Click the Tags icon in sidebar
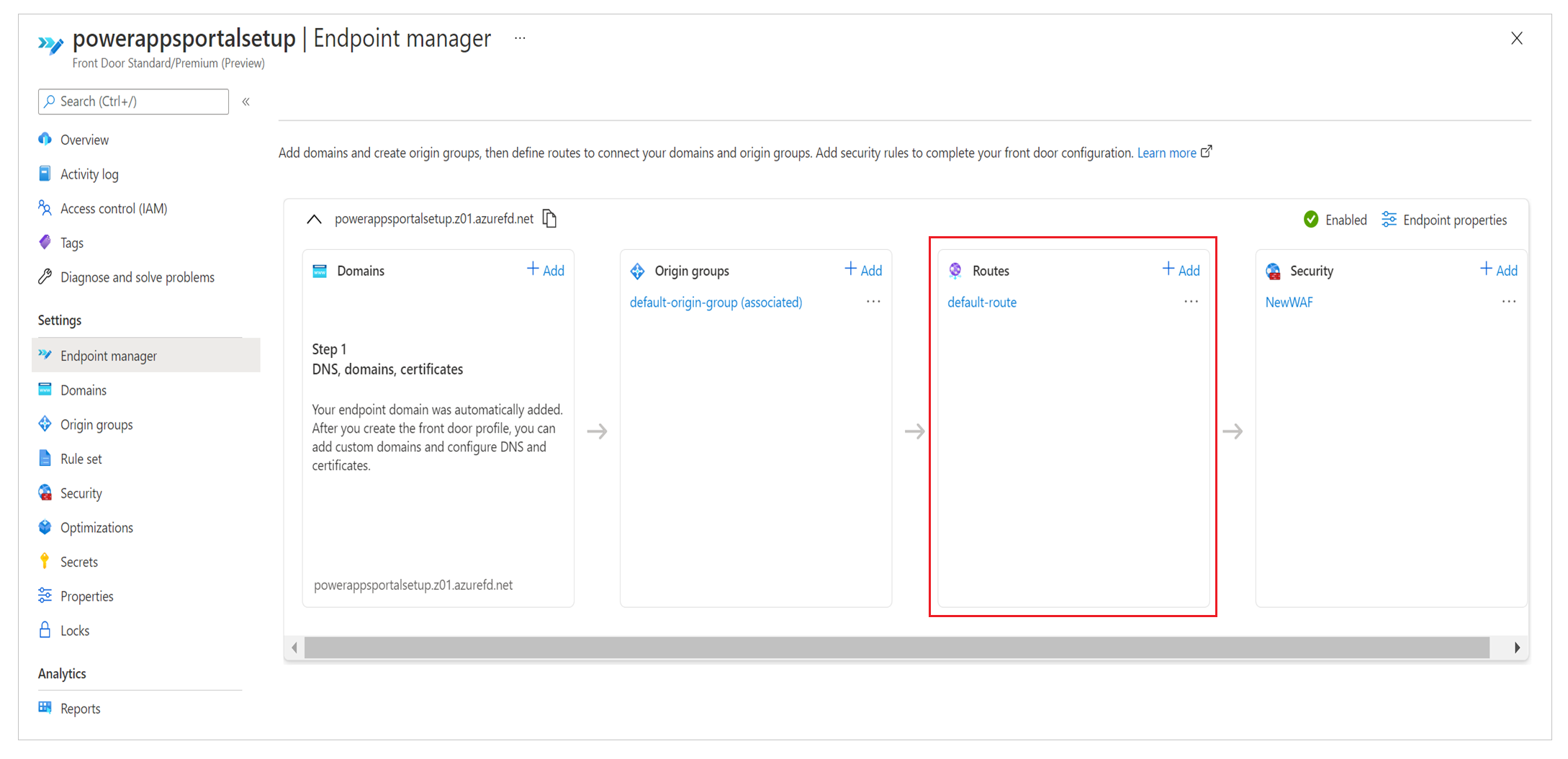This screenshot has width=1568, height=759. pyautogui.click(x=45, y=243)
